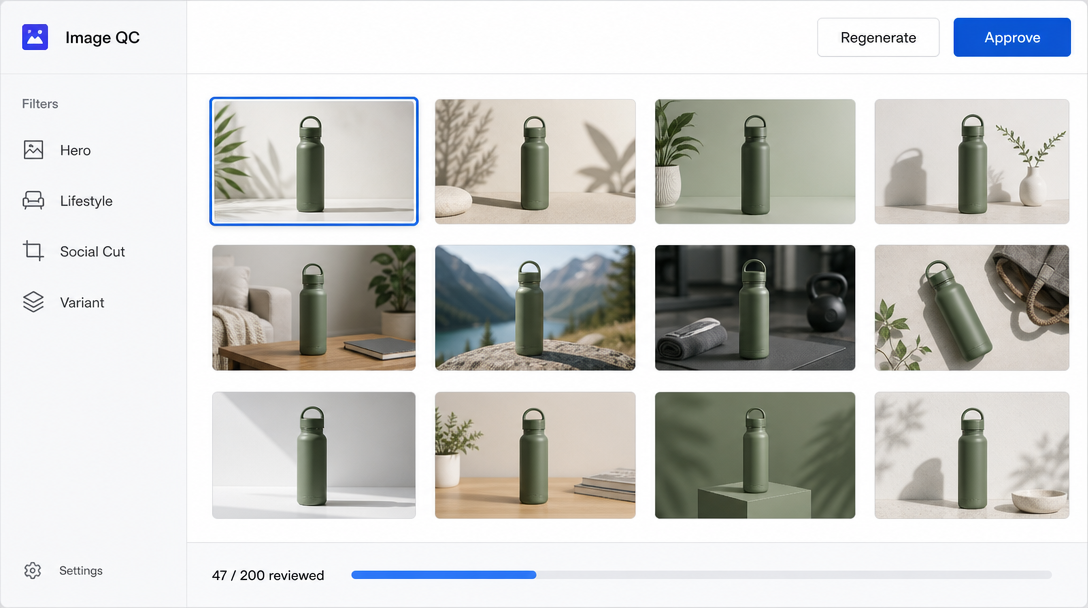Image resolution: width=1088 pixels, height=608 pixels.
Task: Click the Lifestyle sofa icon
Action: (x=33, y=201)
